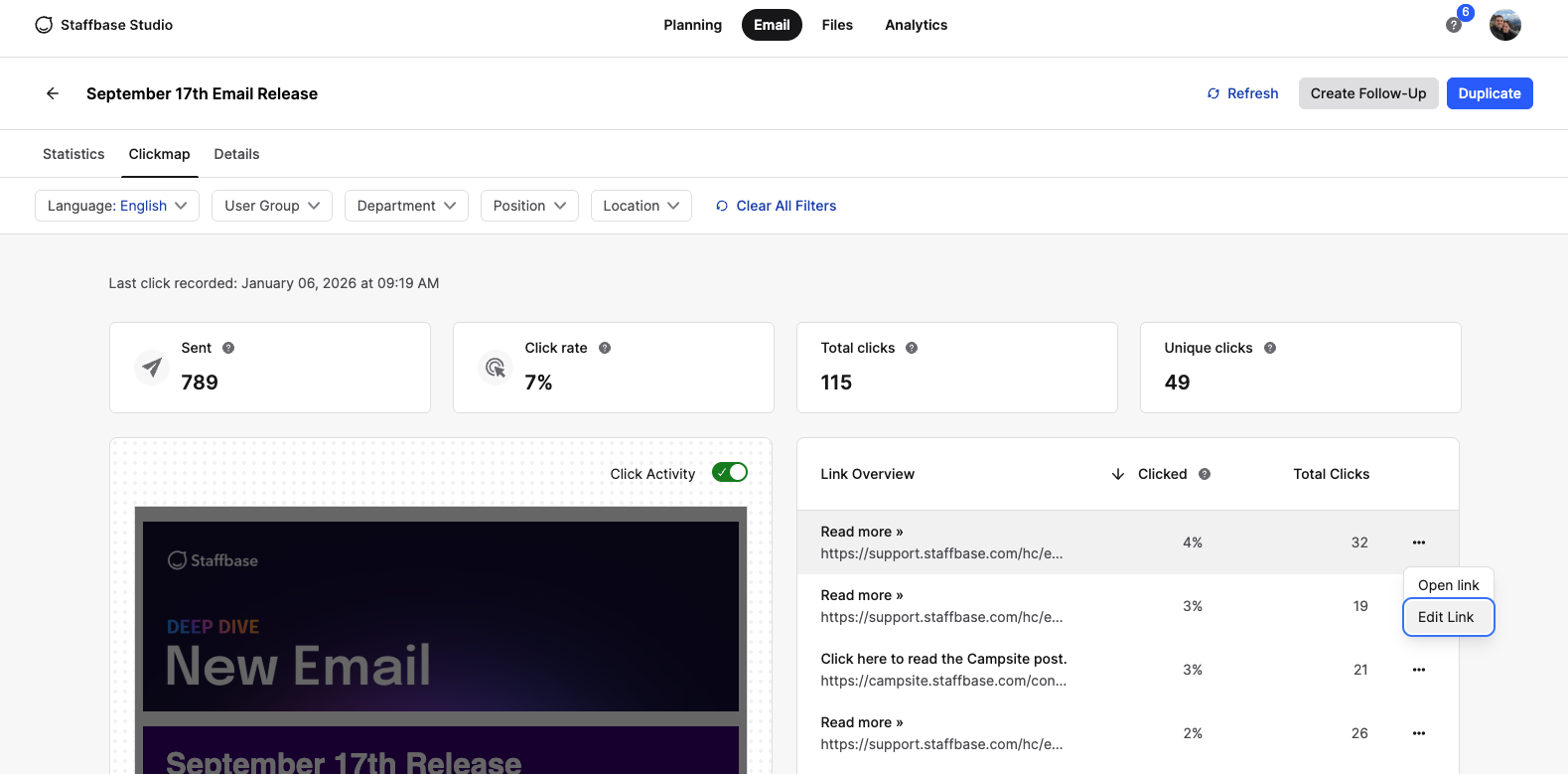Switch to the Planning section
The height and width of the screenshot is (774, 1568).
[x=693, y=25]
